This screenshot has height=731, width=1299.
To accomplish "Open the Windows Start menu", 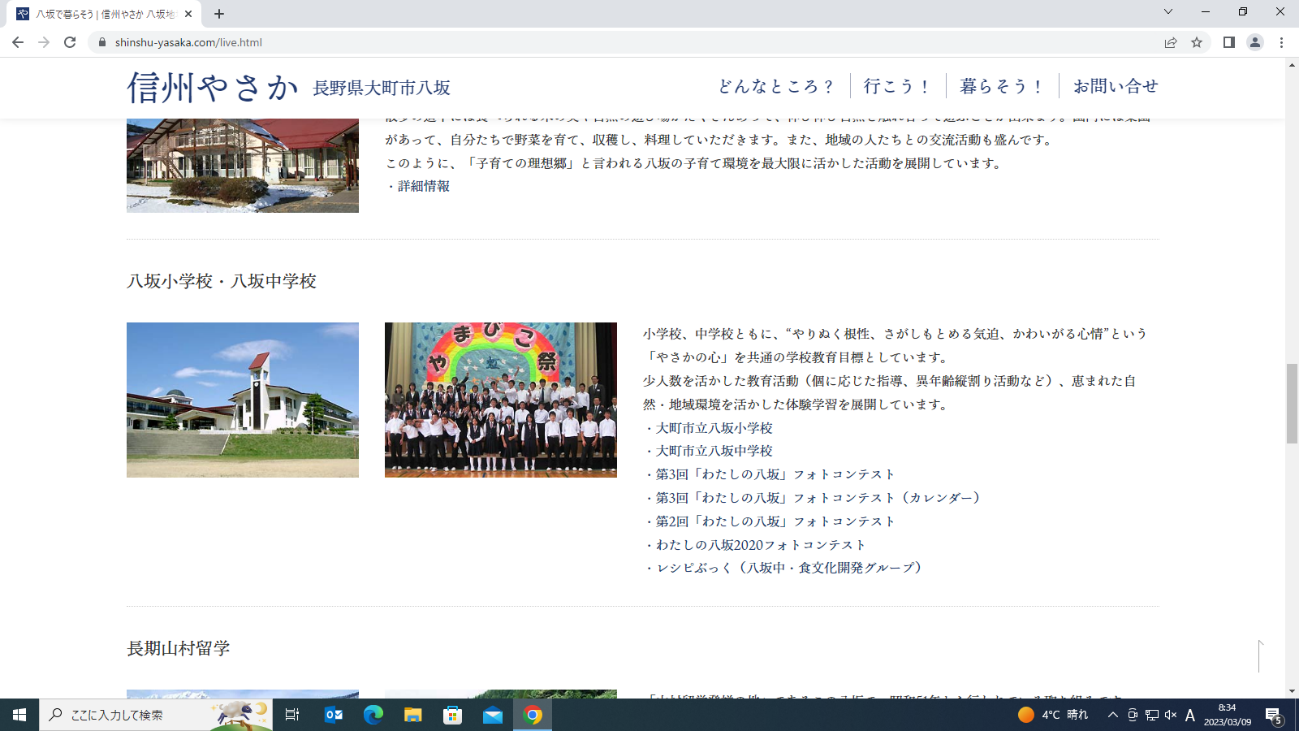I will (19, 715).
